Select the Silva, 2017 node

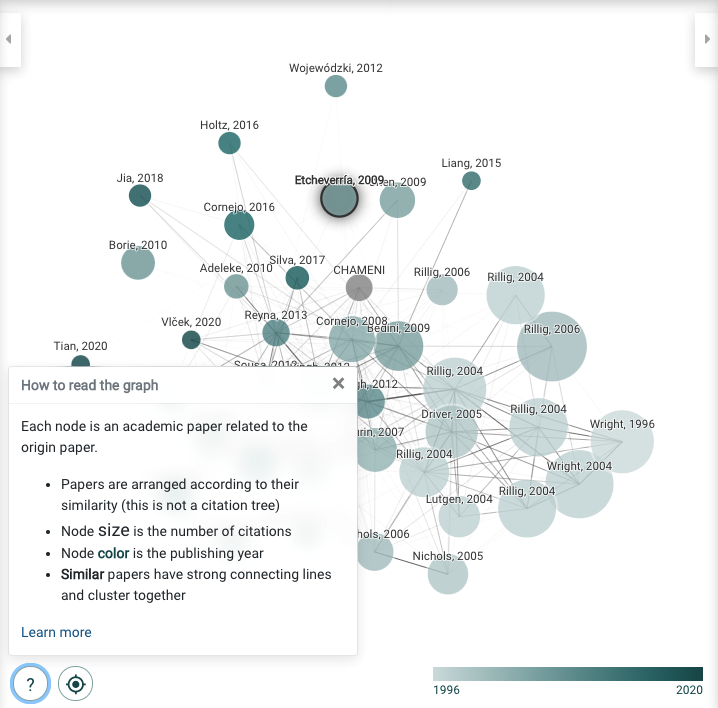(297, 278)
